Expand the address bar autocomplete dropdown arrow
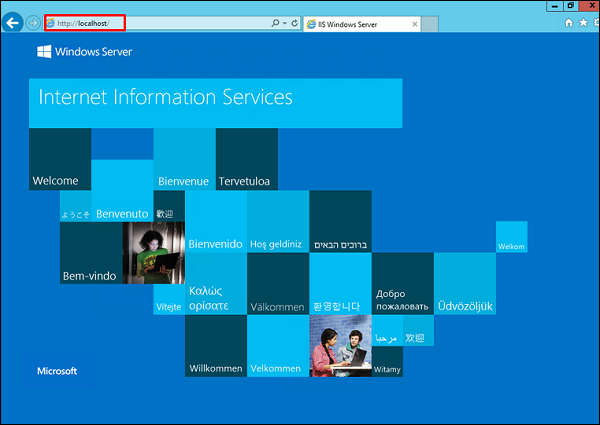 284,22
